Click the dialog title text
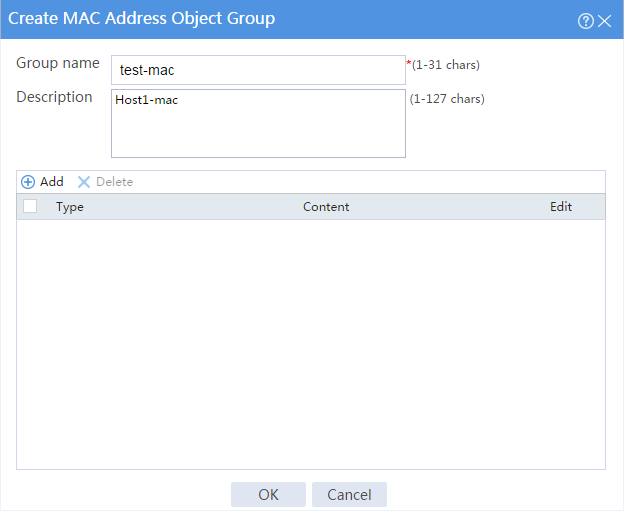The height and width of the screenshot is (511, 624). click(x=141, y=19)
